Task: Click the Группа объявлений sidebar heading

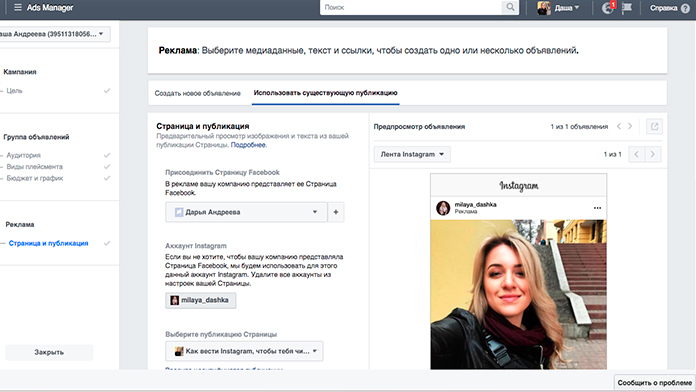Action: [x=36, y=137]
